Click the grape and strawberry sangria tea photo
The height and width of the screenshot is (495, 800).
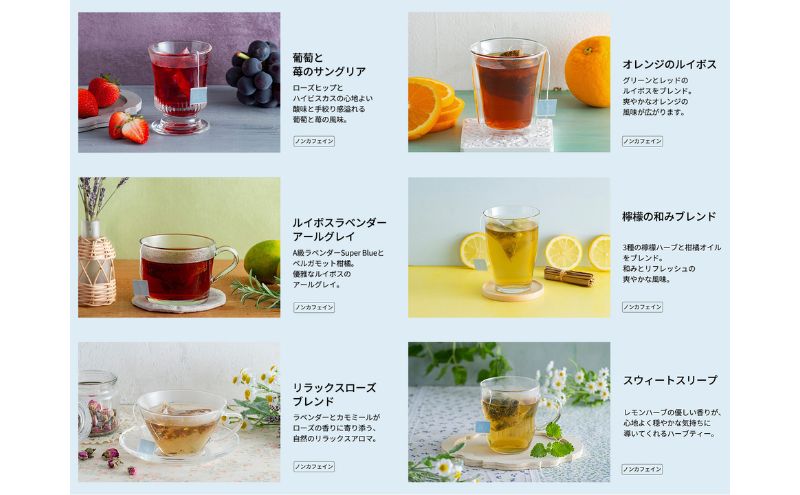(179, 83)
